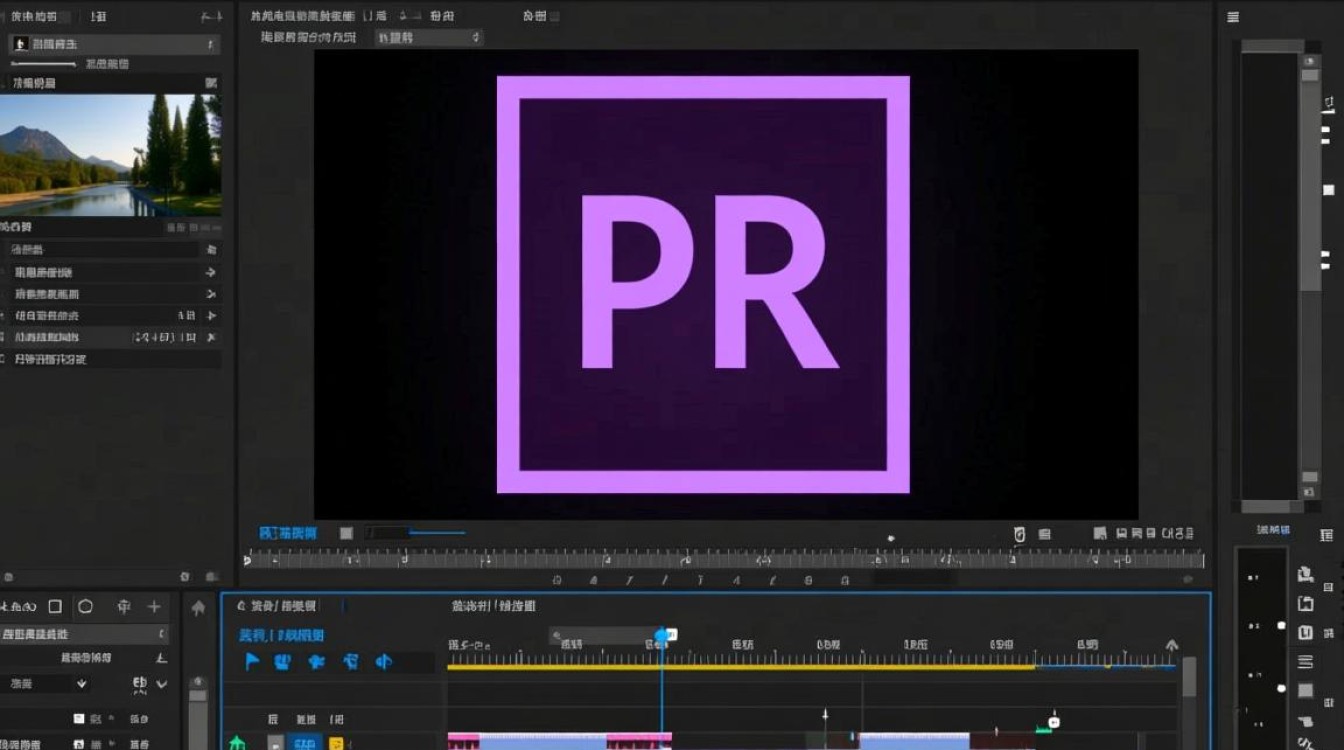The height and width of the screenshot is (750, 1344).
Task: Click the green icon at the track header's left
Action: pyautogui.click(x=237, y=743)
